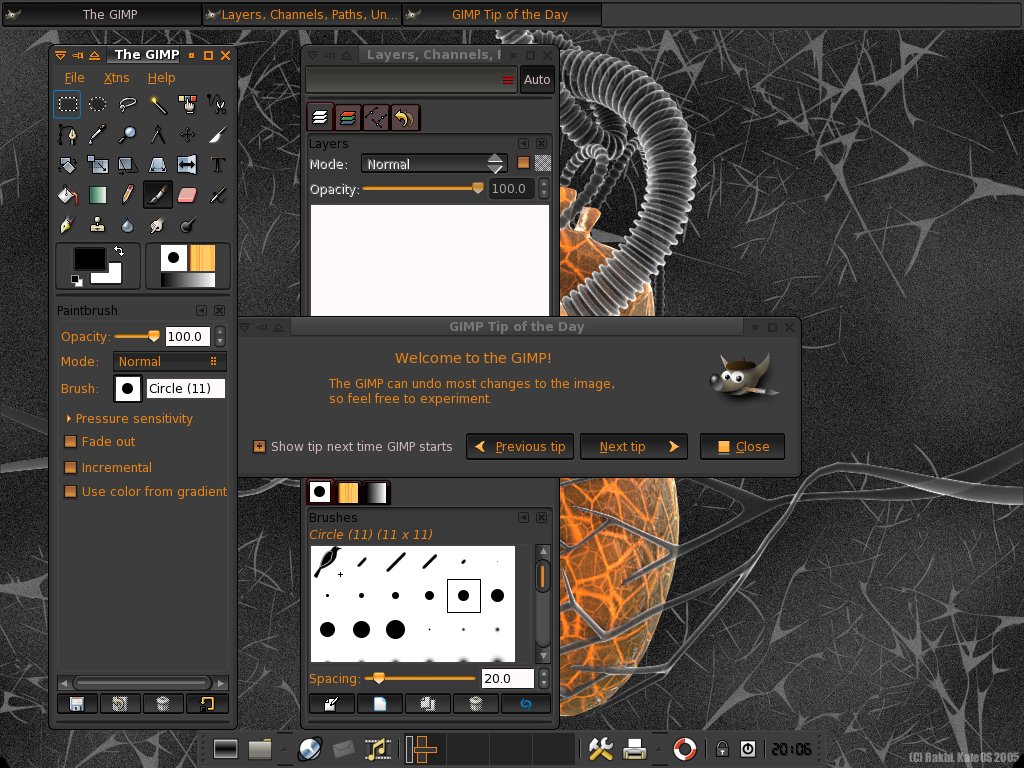Select the Eraser tool
This screenshot has height=768, width=1024.
pos(187,195)
